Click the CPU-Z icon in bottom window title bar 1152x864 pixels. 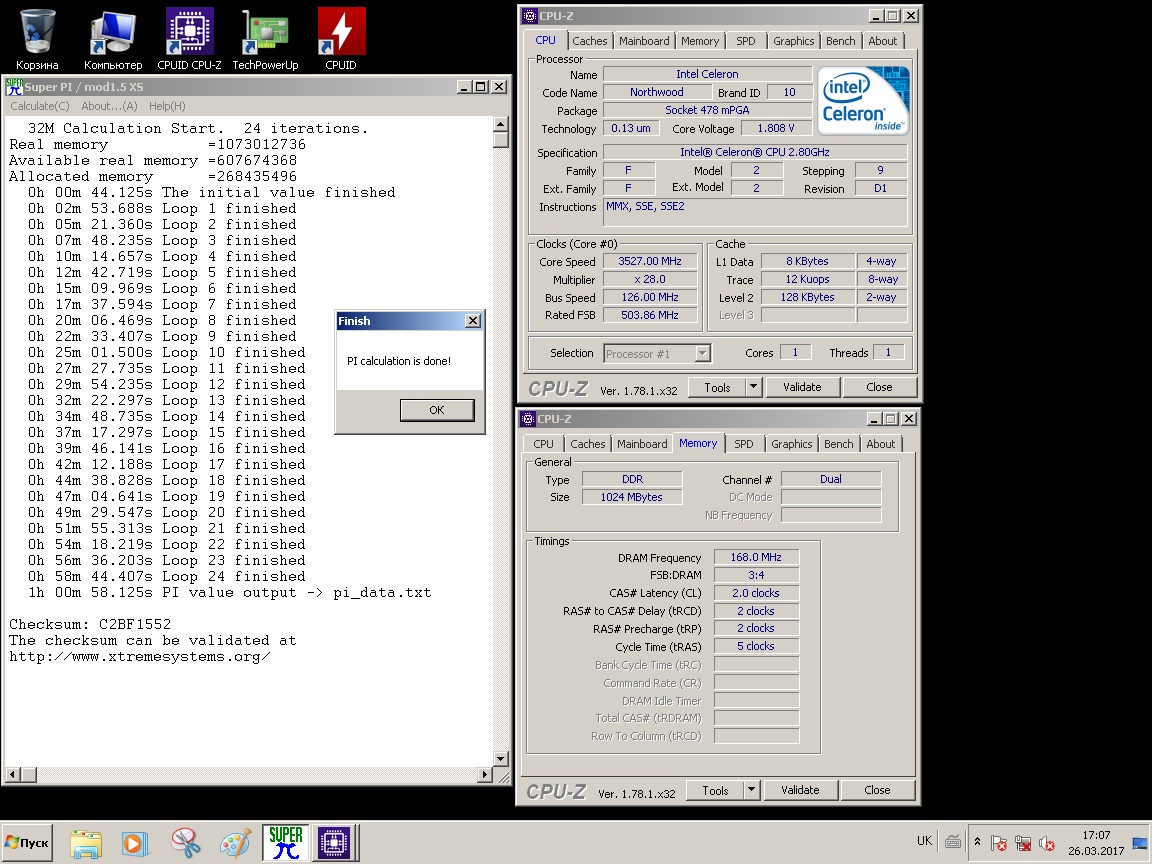click(x=528, y=419)
